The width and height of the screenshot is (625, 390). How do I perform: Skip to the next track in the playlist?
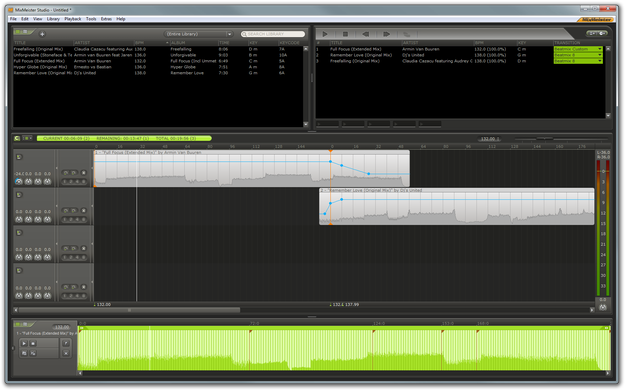pos(386,34)
